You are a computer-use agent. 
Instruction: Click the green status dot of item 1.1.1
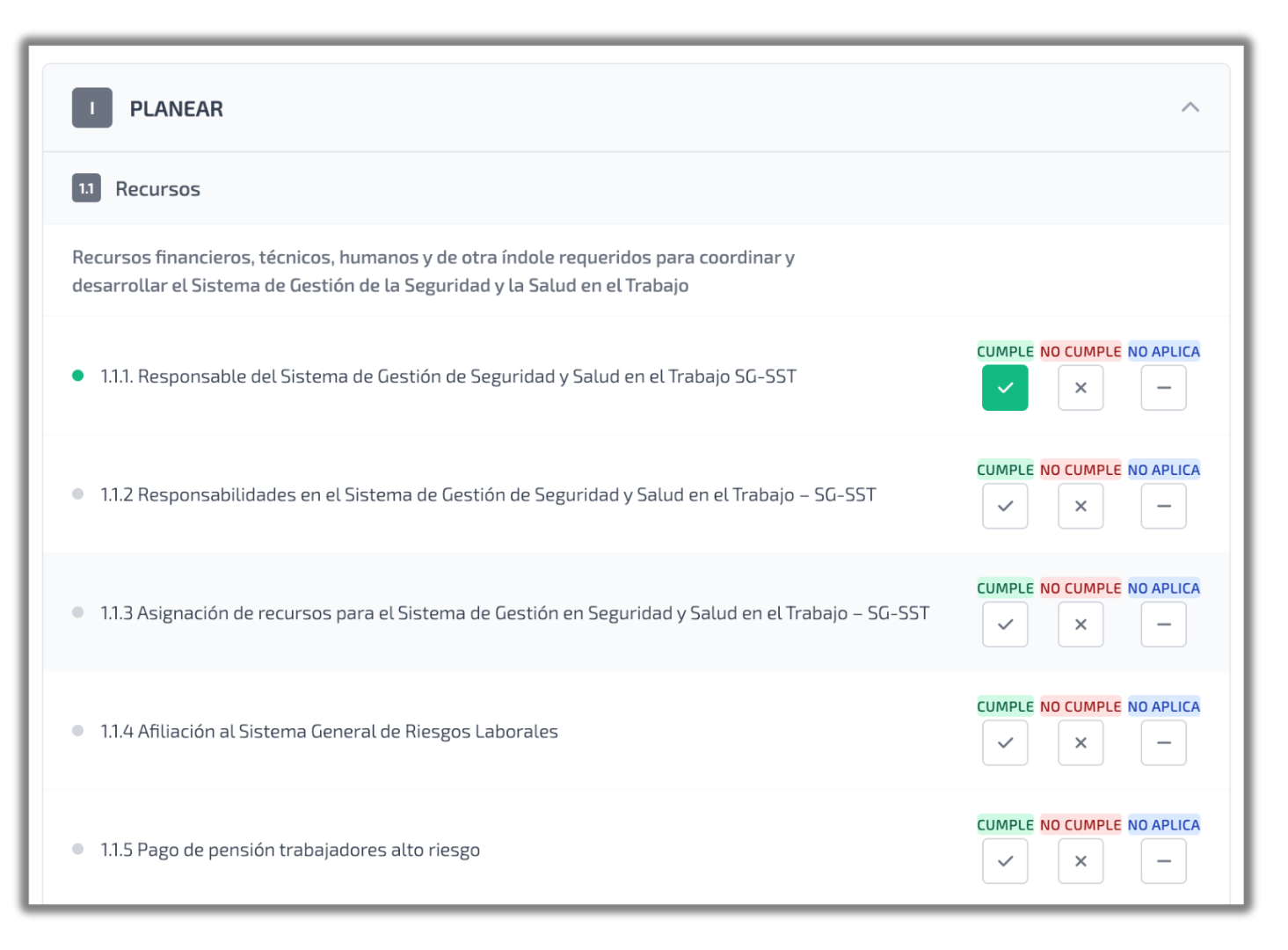click(x=78, y=376)
